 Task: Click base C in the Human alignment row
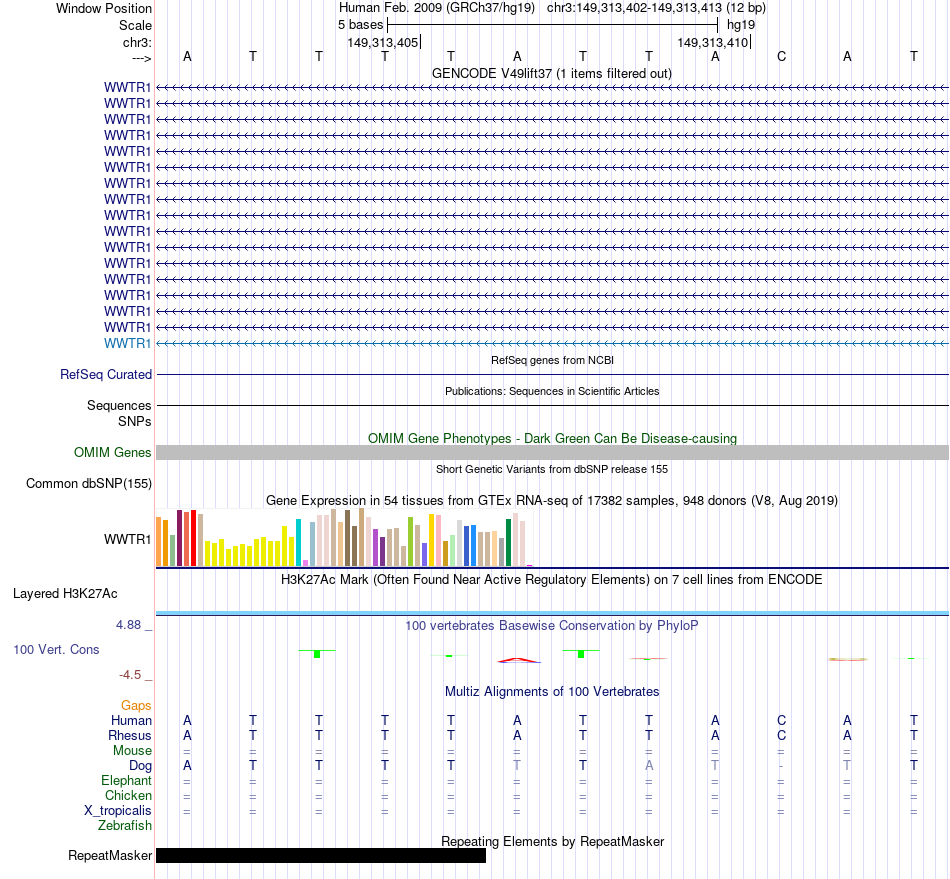pos(782,720)
